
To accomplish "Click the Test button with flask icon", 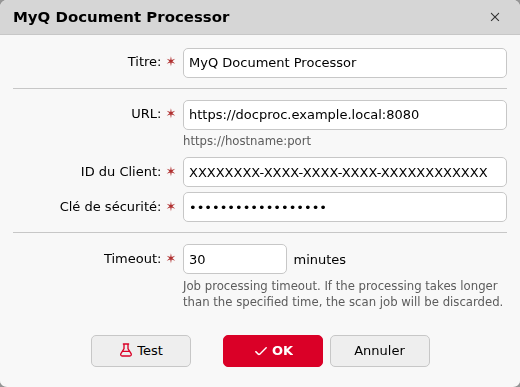I will pyautogui.click(x=141, y=351).
